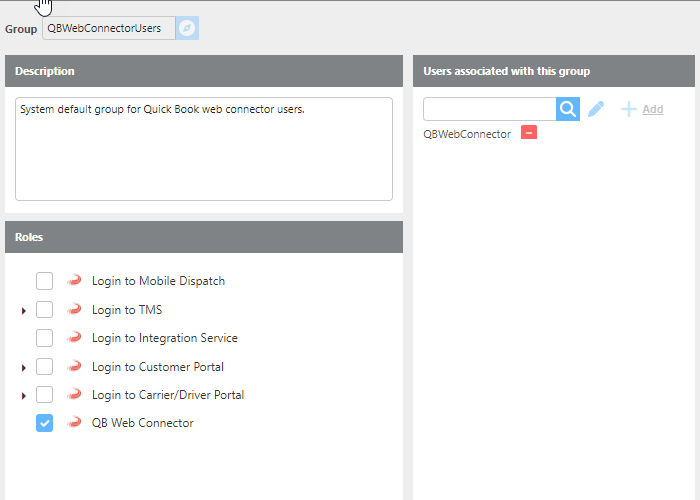Expand the Login to Carrier/Driver Portal node

tap(23, 396)
